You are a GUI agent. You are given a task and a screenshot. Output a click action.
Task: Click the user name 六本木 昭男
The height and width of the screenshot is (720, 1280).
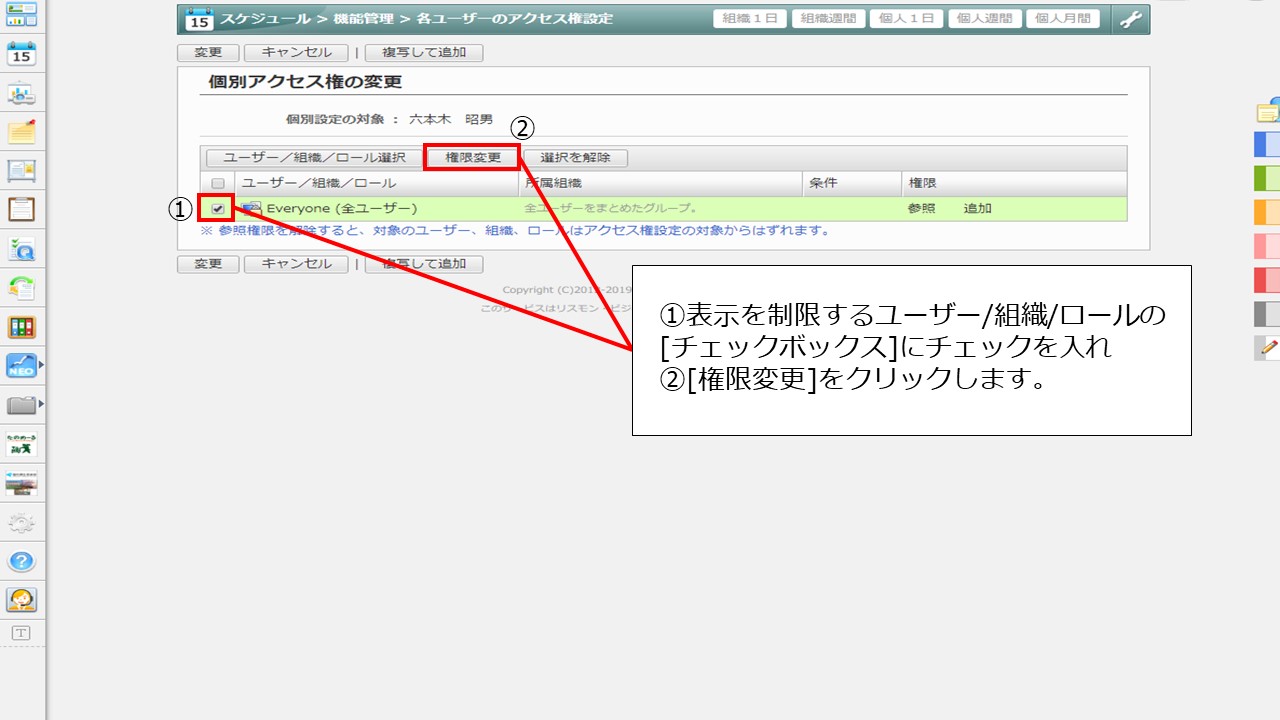pyautogui.click(x=451, y=119)
